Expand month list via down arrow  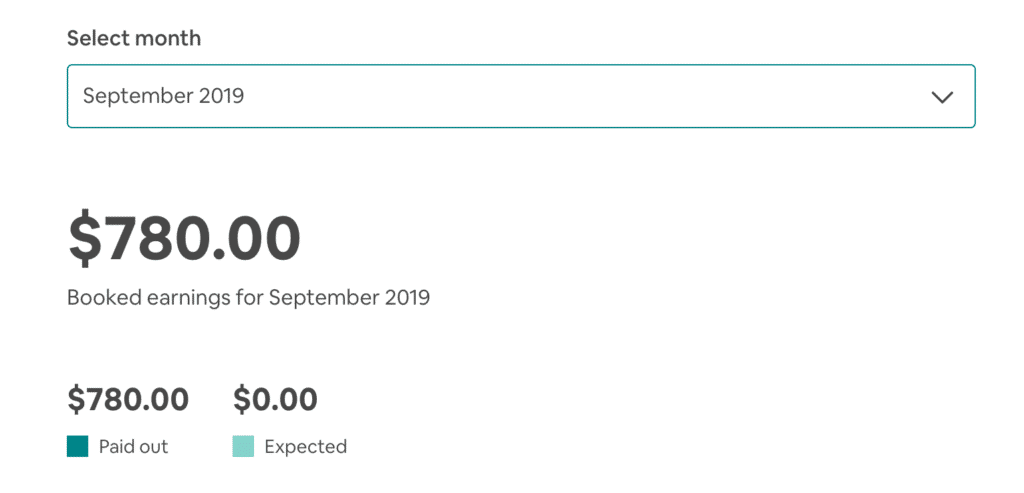pyautogui.click(x=942, y=97)
